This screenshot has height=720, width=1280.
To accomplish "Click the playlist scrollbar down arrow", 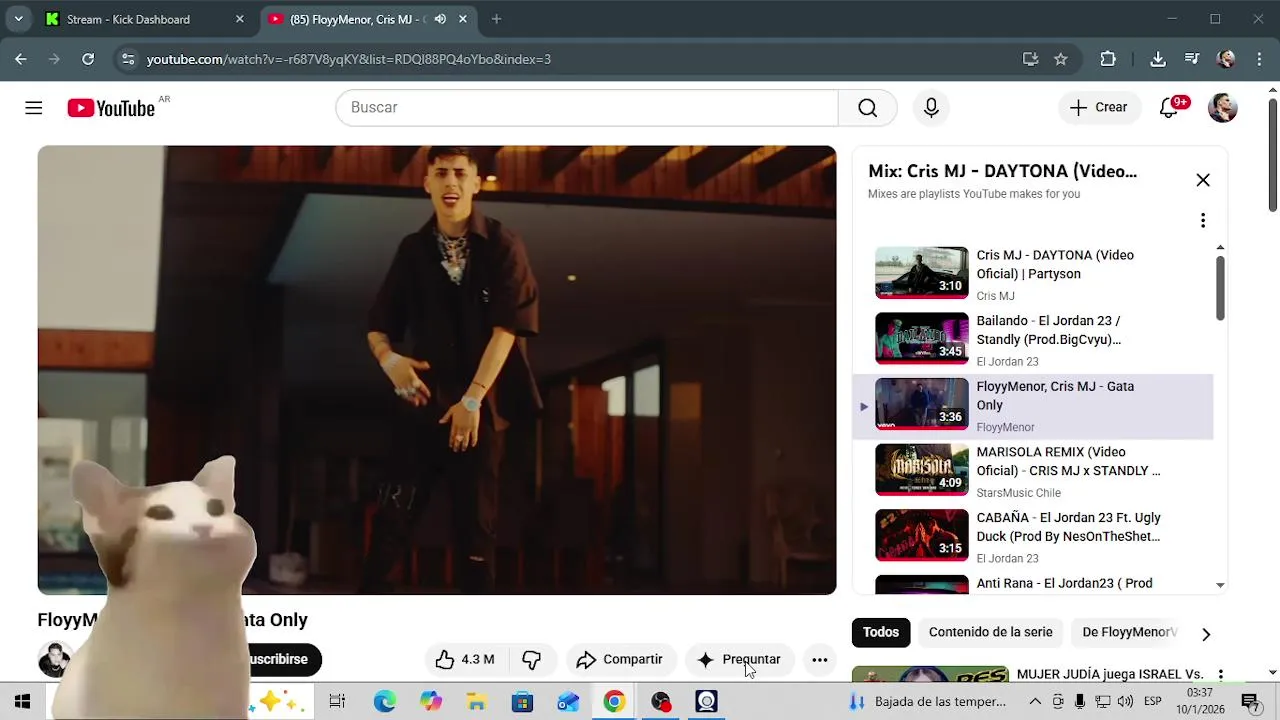I will 1220,585.
